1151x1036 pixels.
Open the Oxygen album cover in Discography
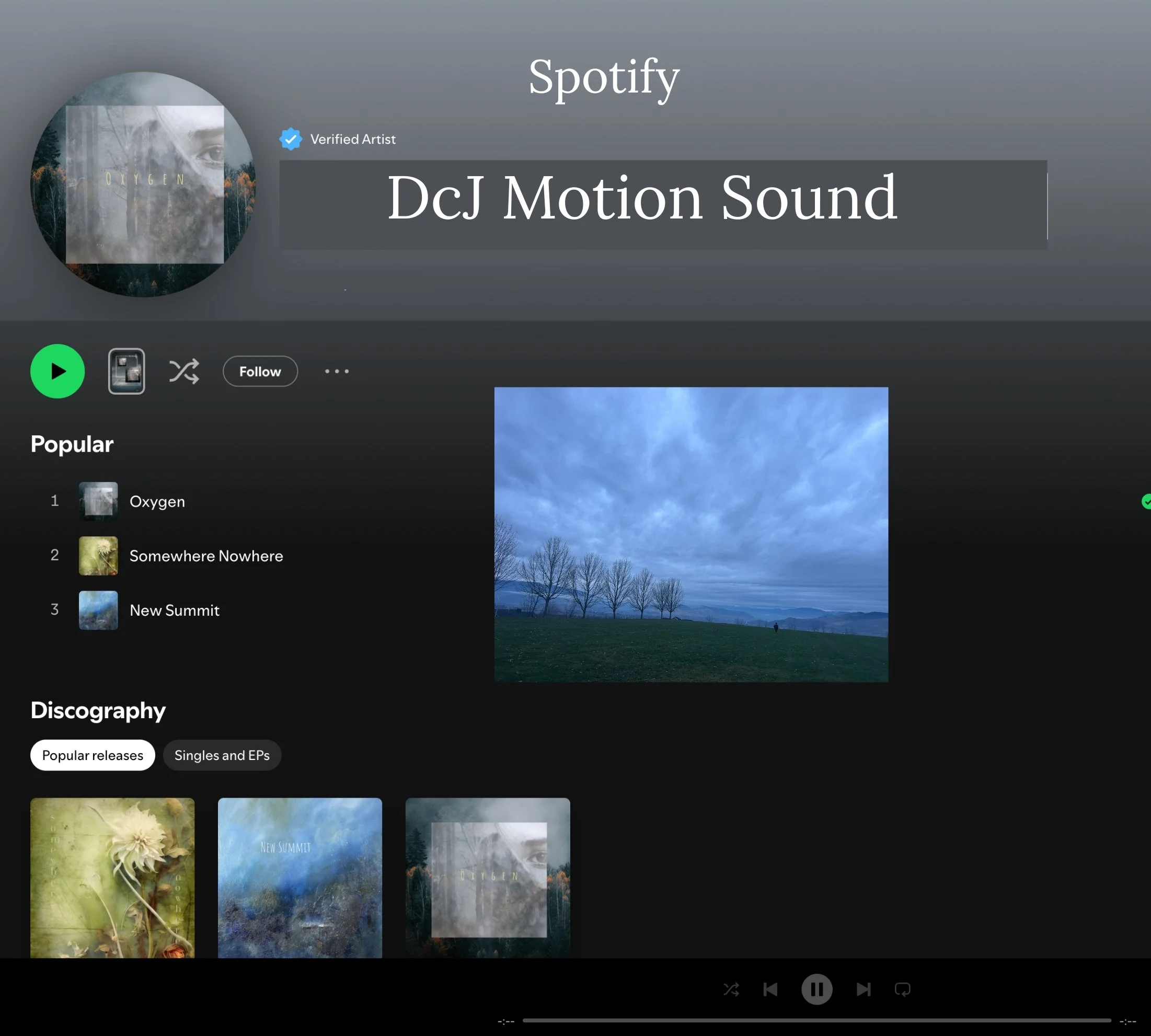coord(487,877)
